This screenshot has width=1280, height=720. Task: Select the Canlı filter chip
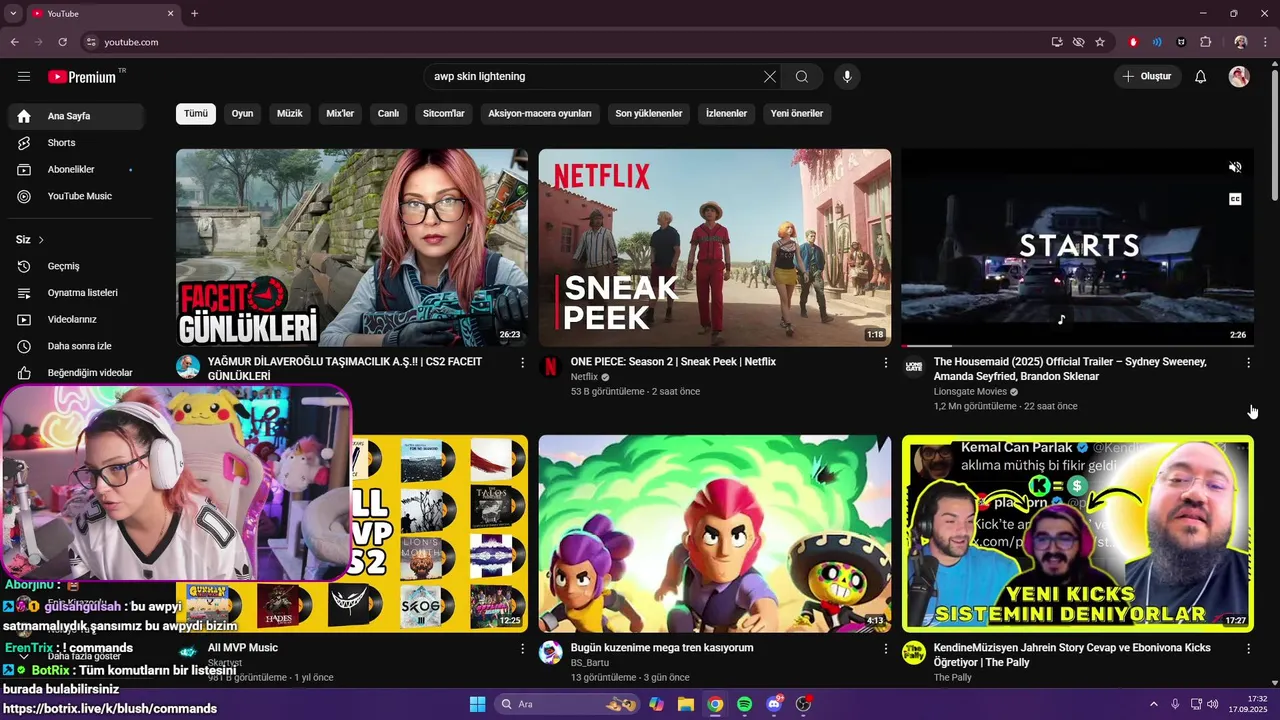click(x=388, y=113)
